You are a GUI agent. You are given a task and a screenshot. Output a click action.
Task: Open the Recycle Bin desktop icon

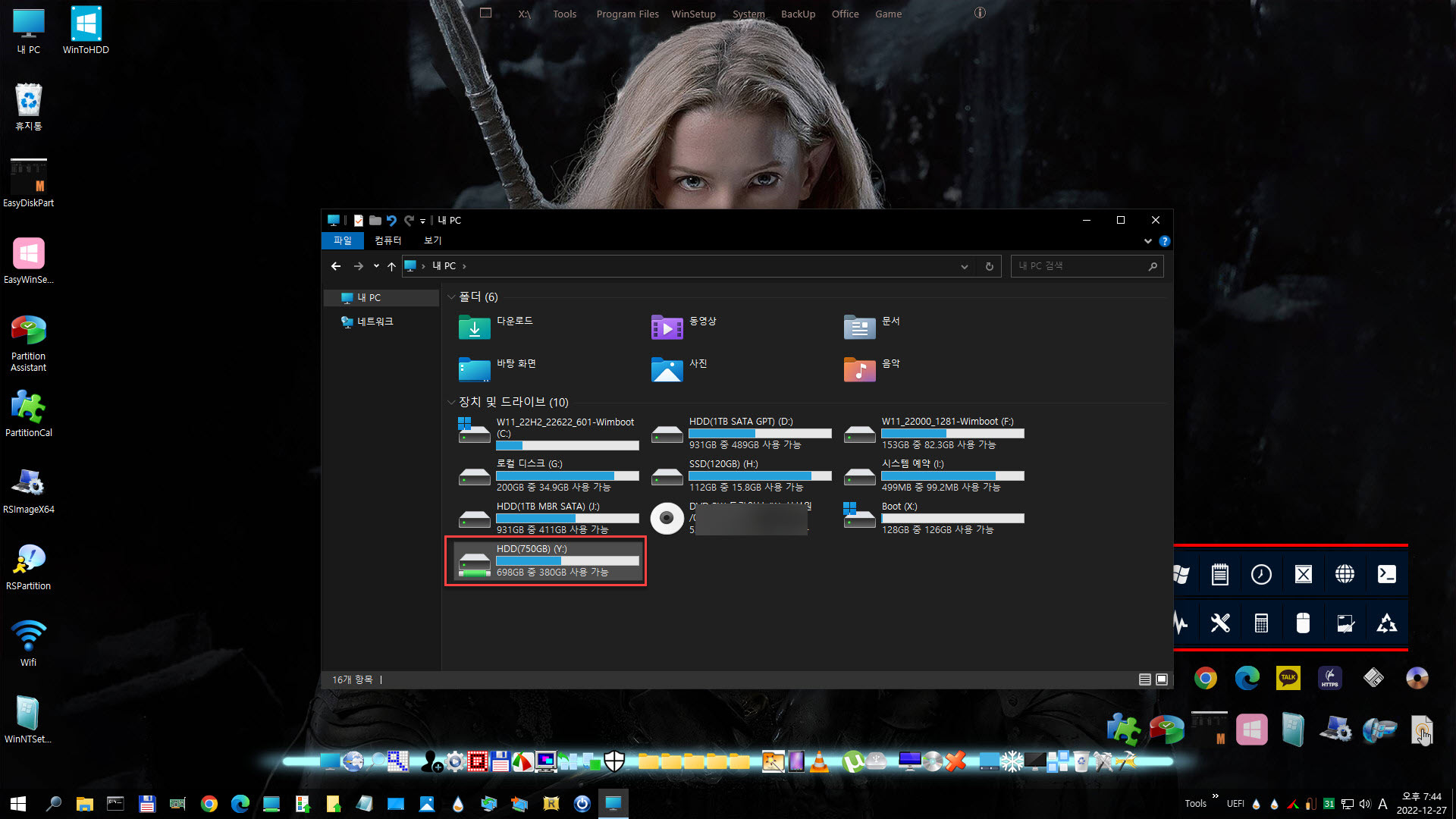point(28,107)
